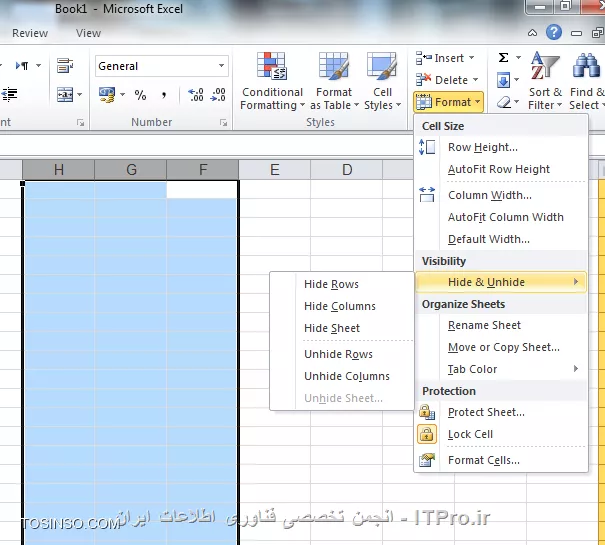Select column G header
Viewport: 605px width, 545px height.
[x=131, y=170]
